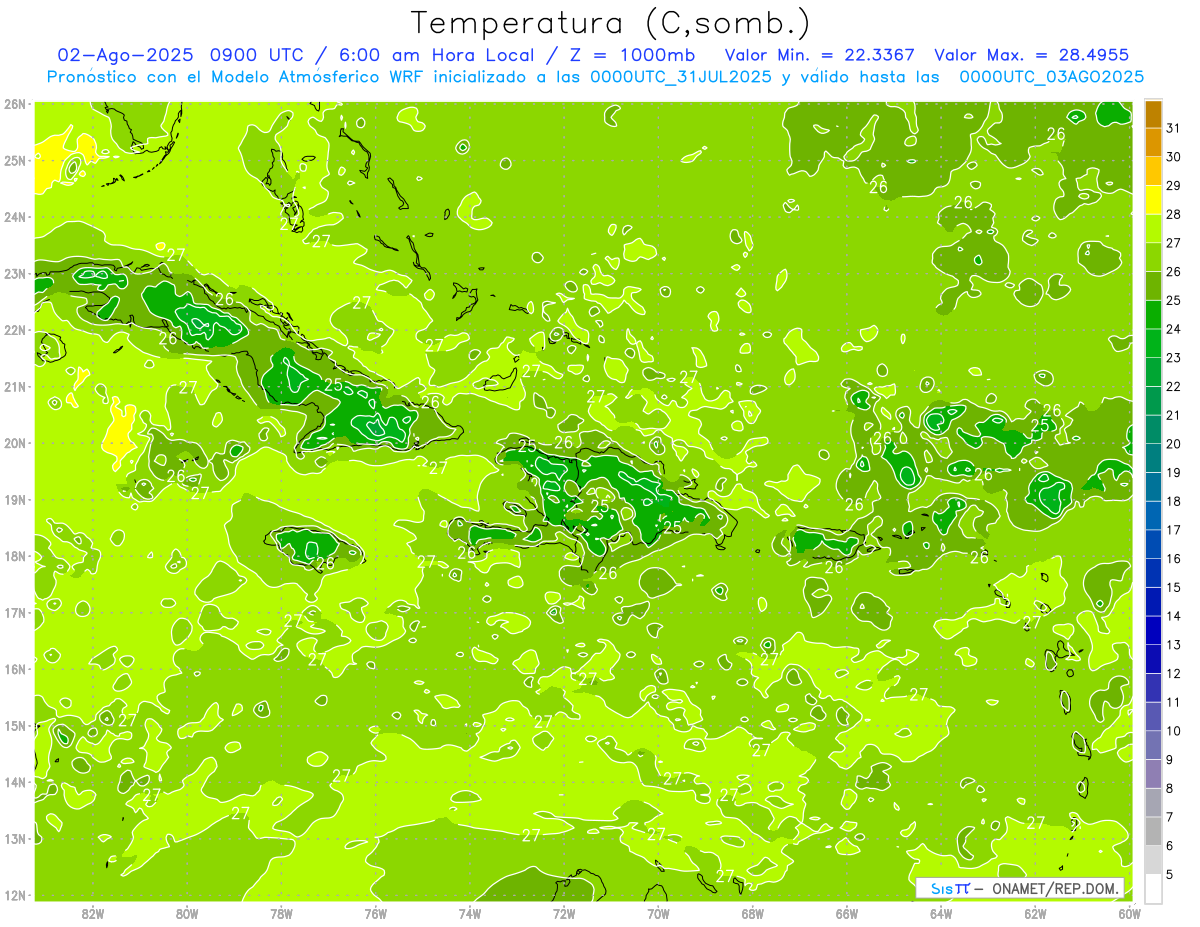Image resolution: width=1200 pixels, height=927 pixels.
Task: Click the '25N' latitude axis label
Action: (14, 160)
